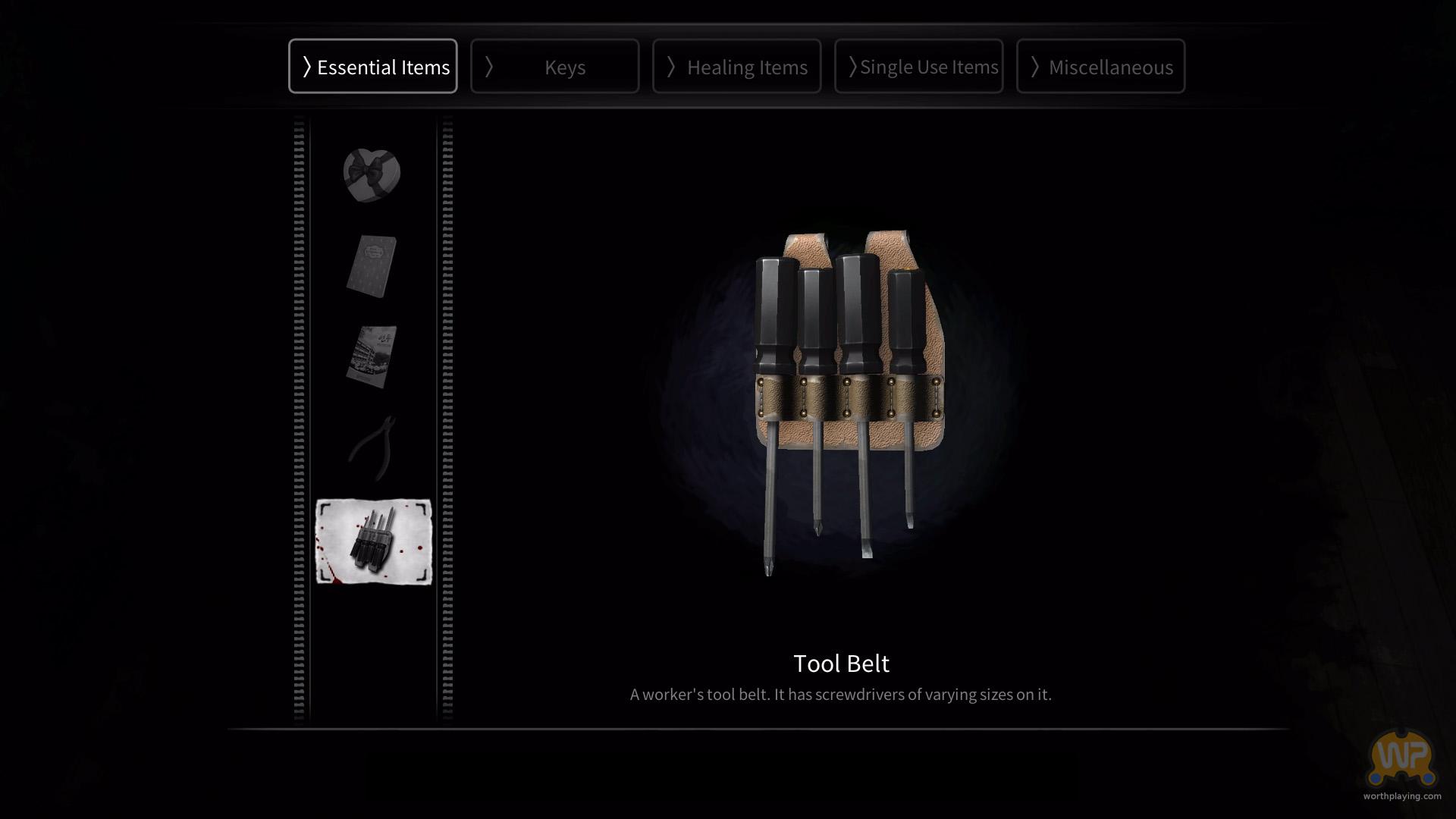Select the school brochure item

[x=372, y=357]
